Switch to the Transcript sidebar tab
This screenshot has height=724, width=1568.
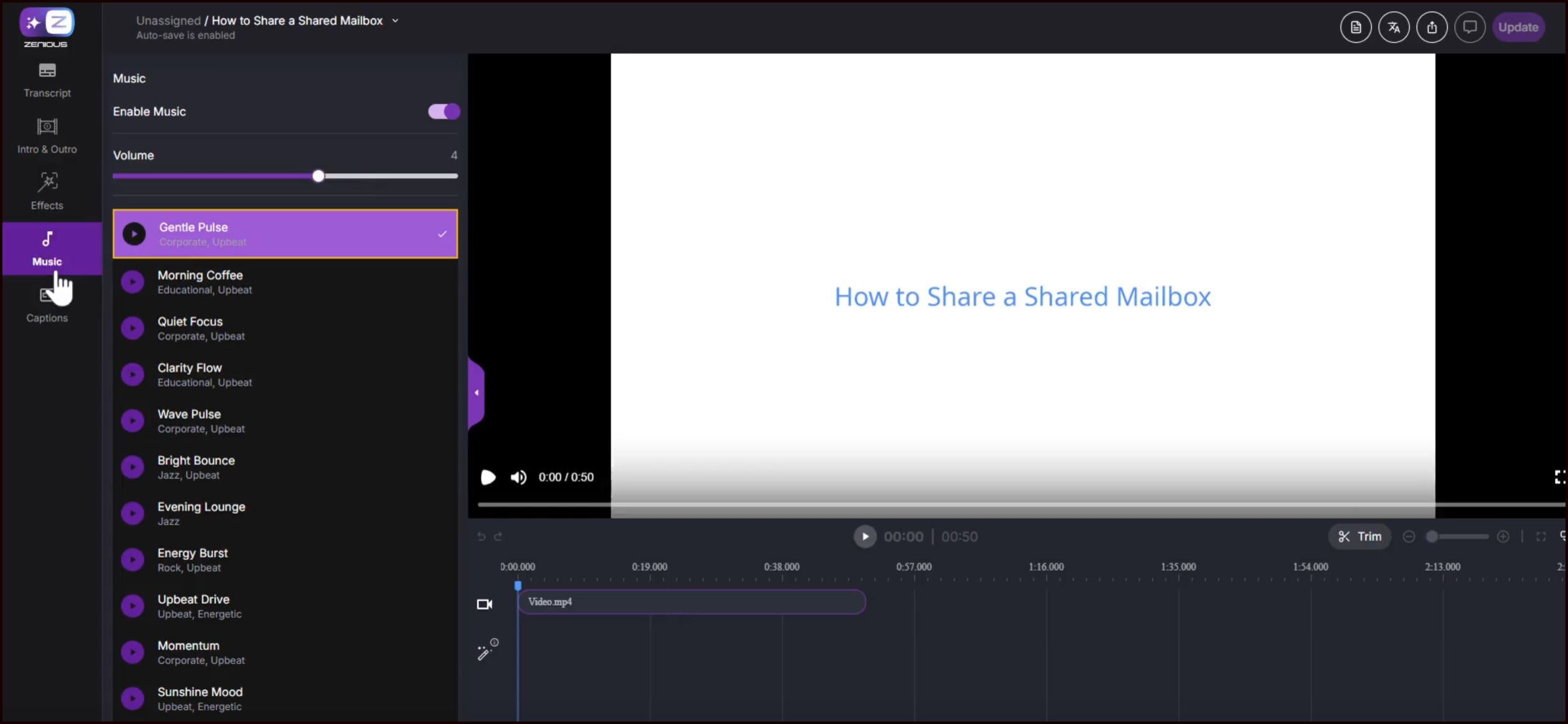pyautogui.click(x=47, y=80)
